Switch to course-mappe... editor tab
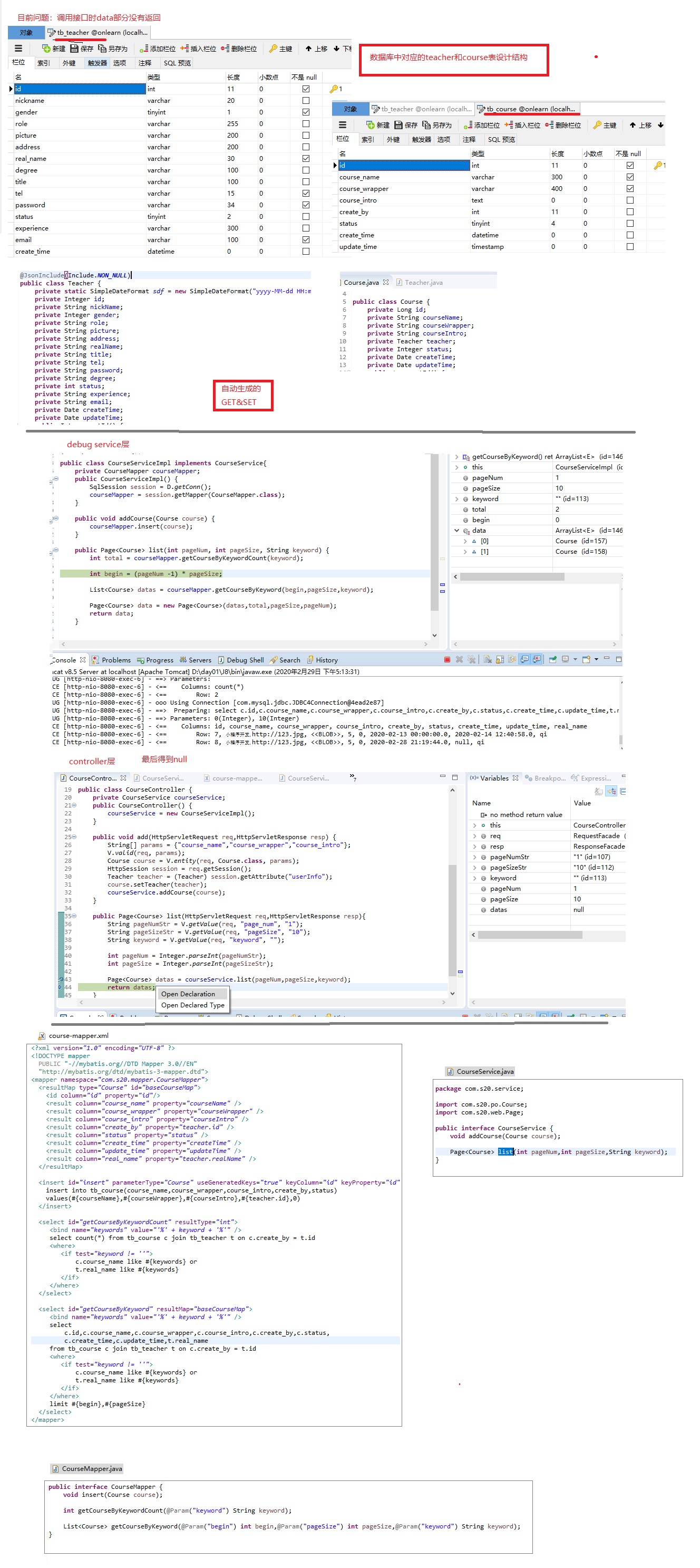Screen dimensions: 700x1568 click(232, 778)
